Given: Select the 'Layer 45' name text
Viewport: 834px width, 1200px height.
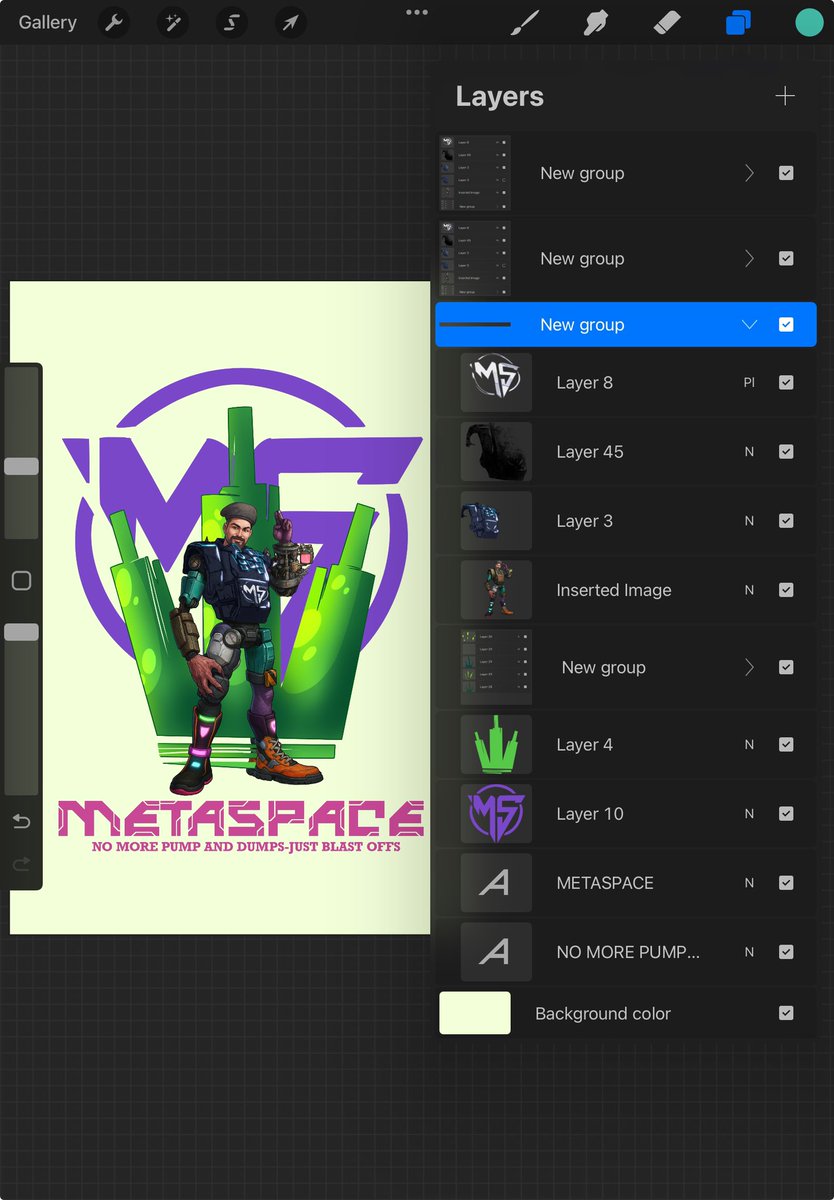Looking at the screenshot, I should point(590,452).
